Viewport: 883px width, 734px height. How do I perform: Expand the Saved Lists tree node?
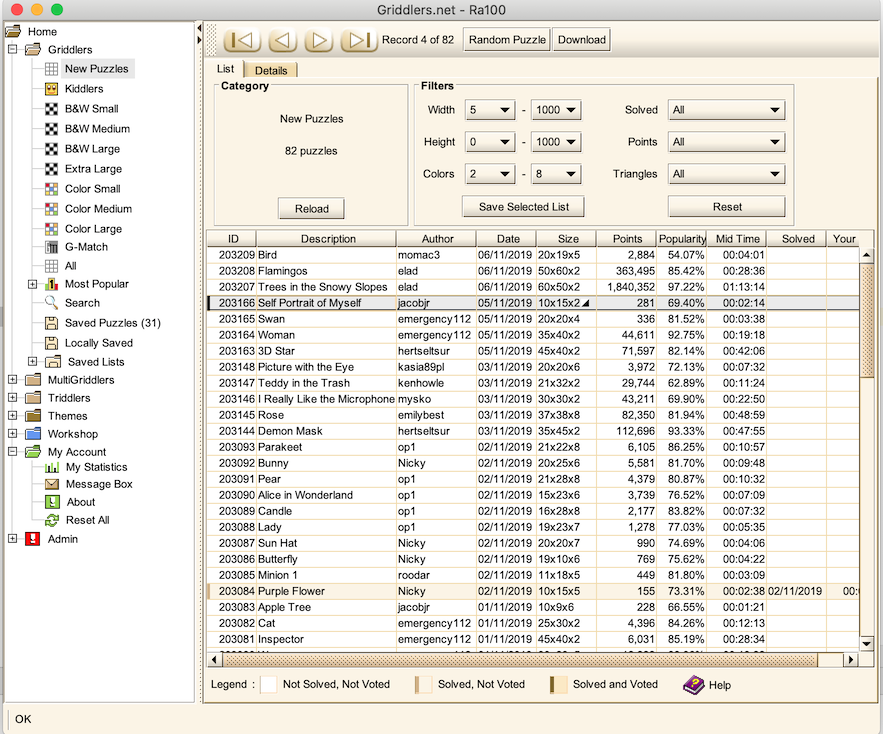point(33,362)
